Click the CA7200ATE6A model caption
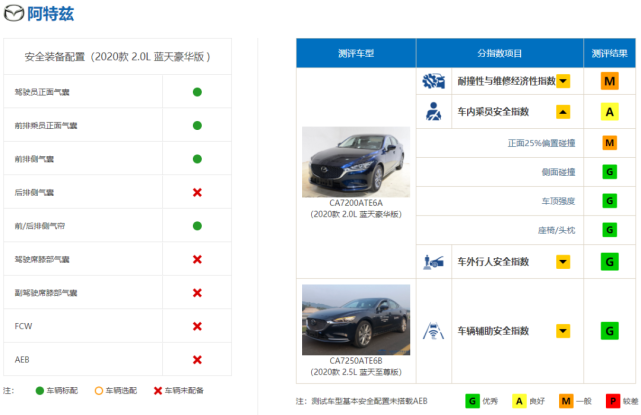Viewport: 641px width, 415px height. point(356,203)
